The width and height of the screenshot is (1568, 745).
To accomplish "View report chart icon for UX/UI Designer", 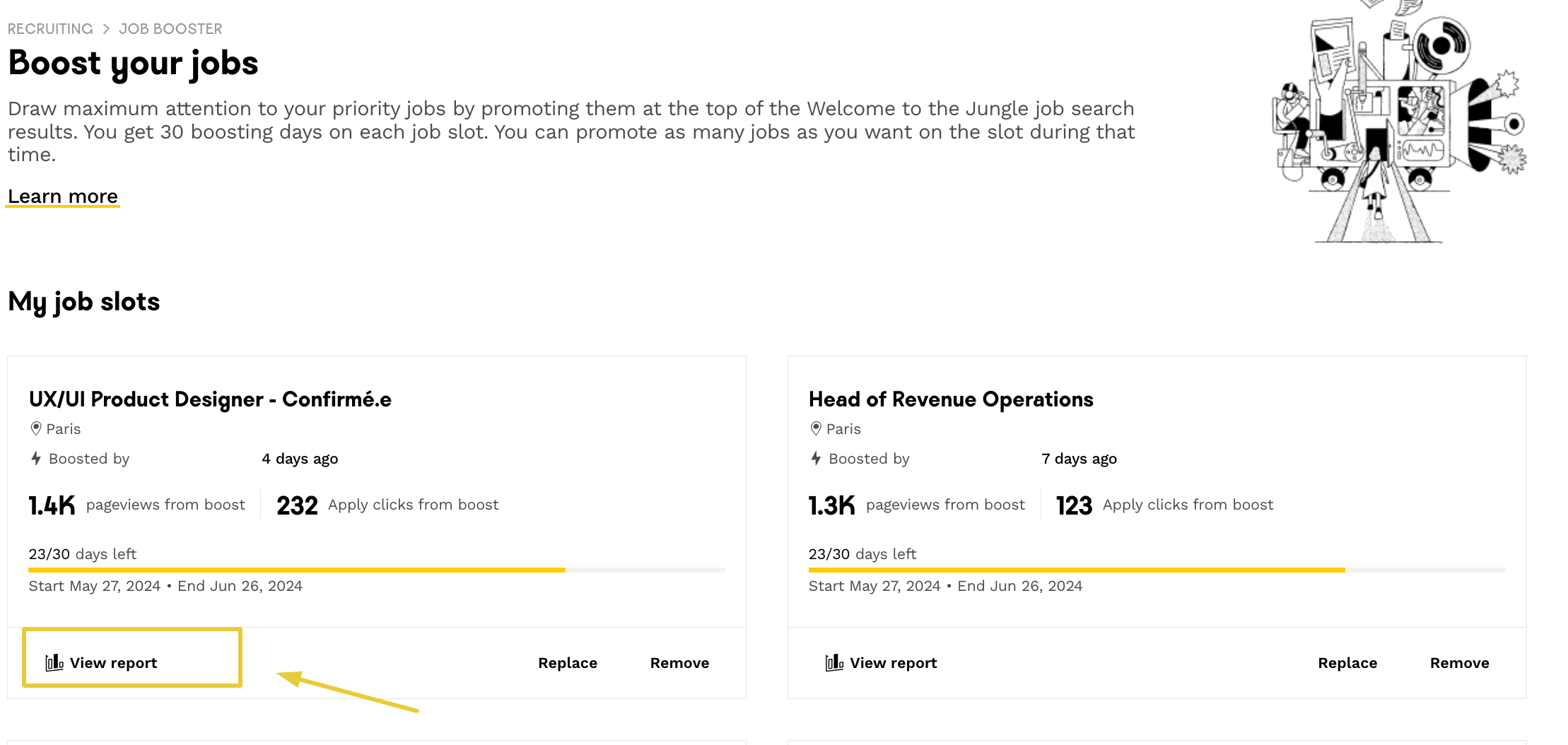I will (54, 663).
